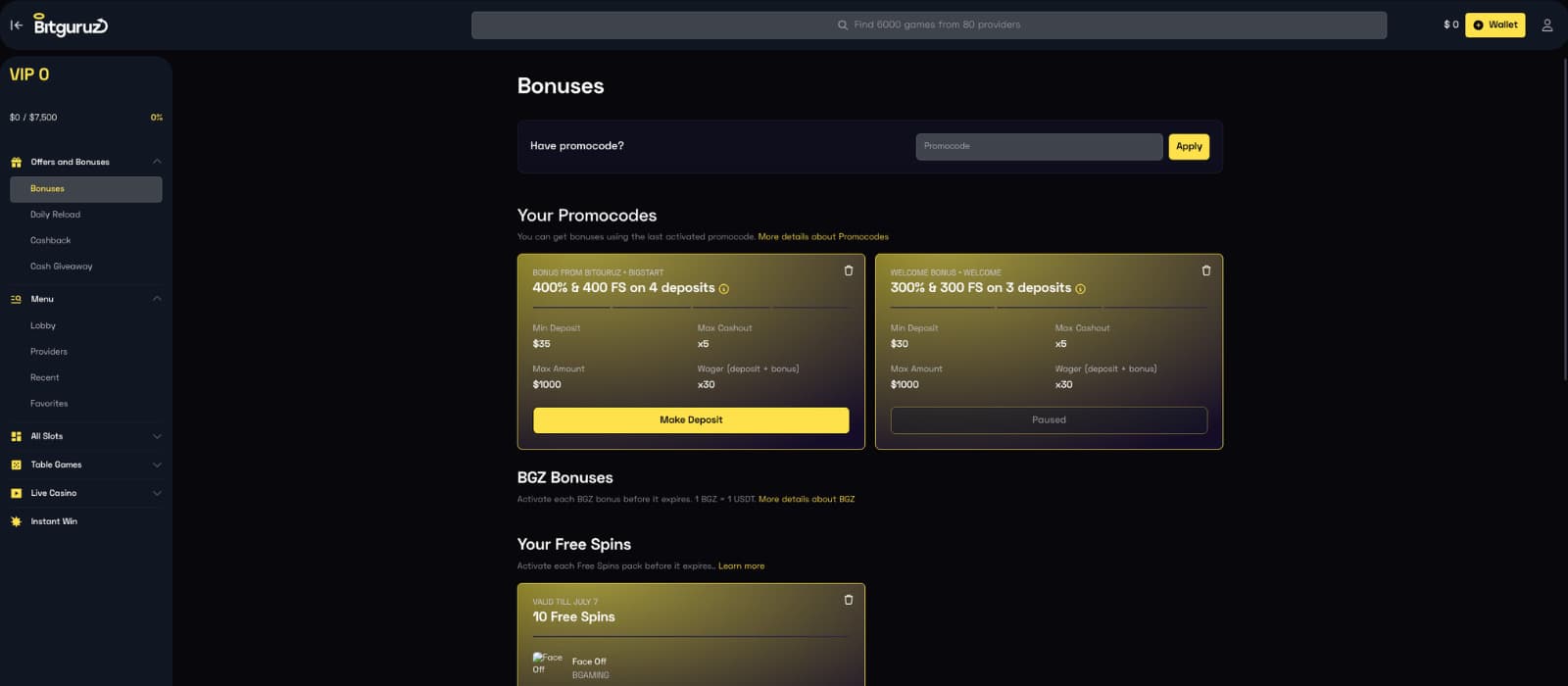Image resolution: width=1568 pixels, height=686 pixels.
Task: Expand the Table Games chevron
Action: 157,465
